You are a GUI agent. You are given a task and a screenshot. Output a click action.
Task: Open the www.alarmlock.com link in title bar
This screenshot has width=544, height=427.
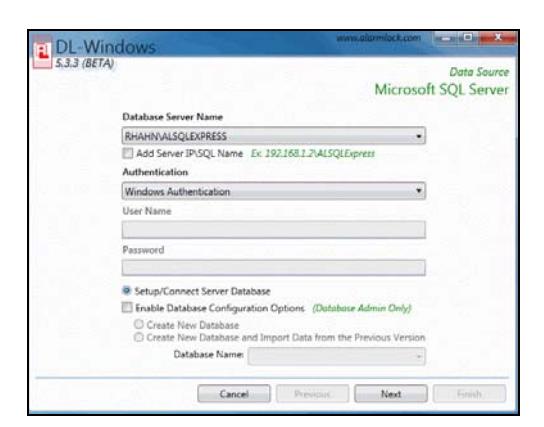379,38
